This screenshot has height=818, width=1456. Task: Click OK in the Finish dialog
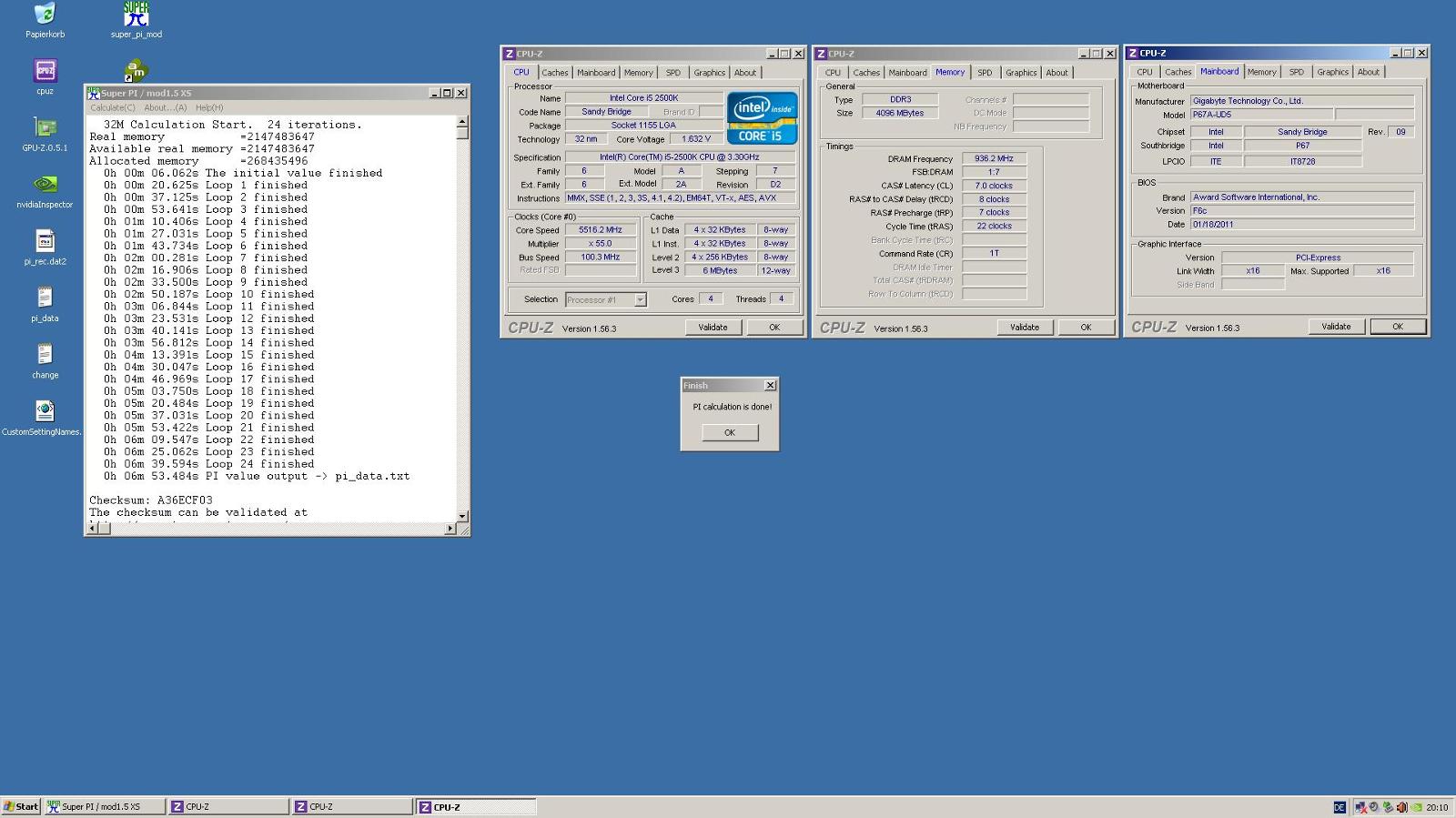tap(729, 432)
